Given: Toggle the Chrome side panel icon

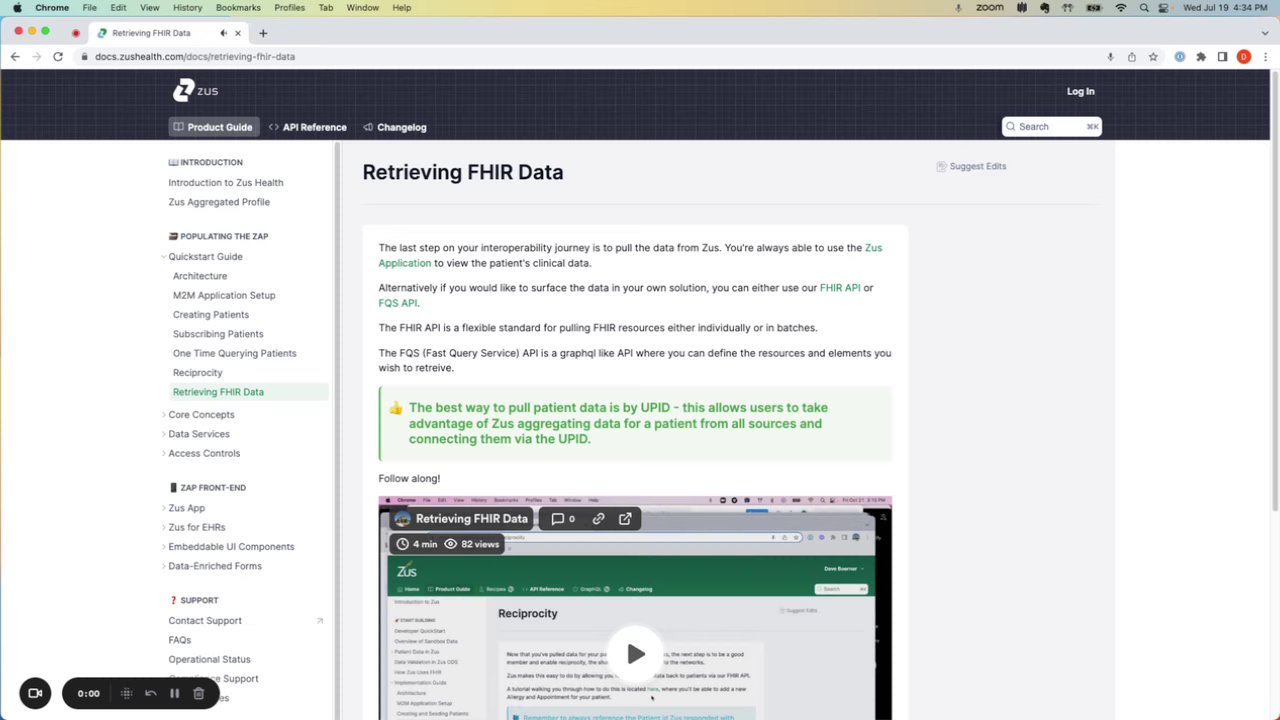Looking at the screenshot, I should click(x=1222, y=57).
